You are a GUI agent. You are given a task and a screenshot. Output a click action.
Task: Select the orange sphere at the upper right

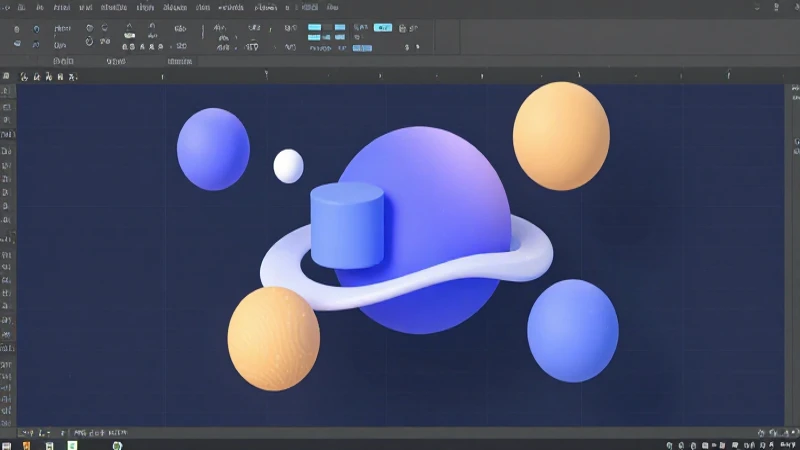561,136
